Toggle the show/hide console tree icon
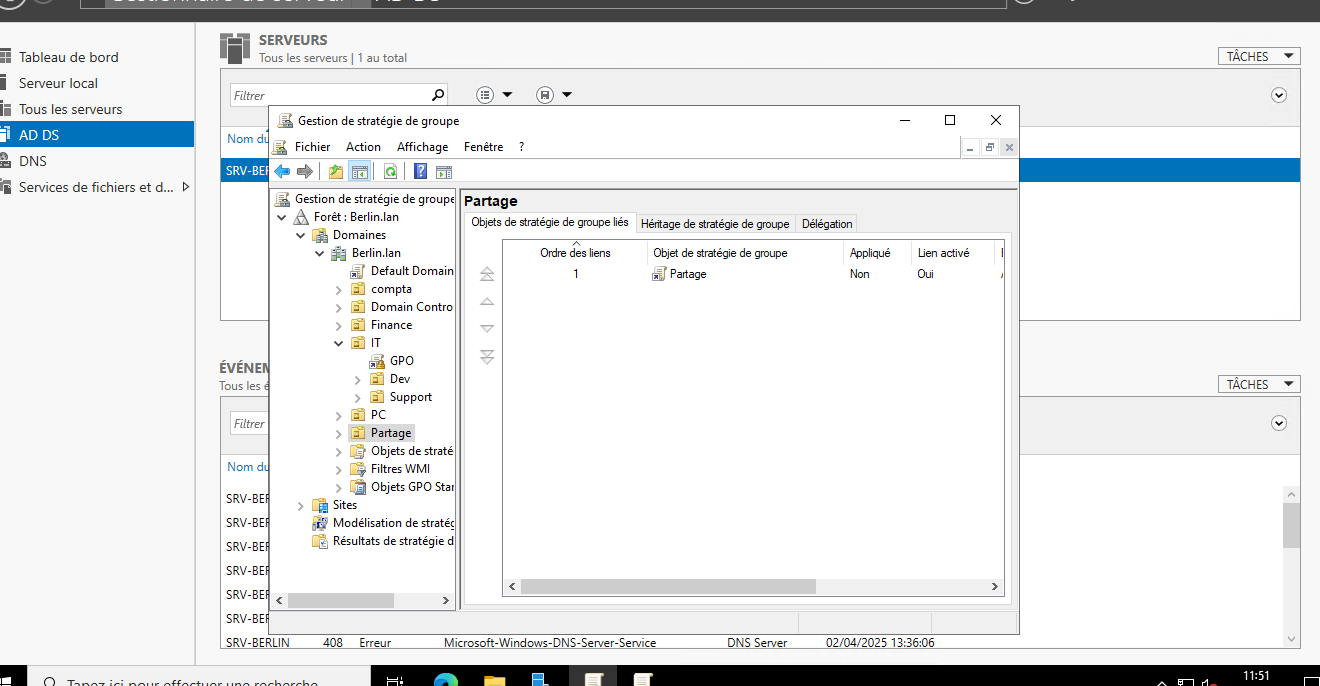The width and height of the screenshot is (1320, 686). 360,172
